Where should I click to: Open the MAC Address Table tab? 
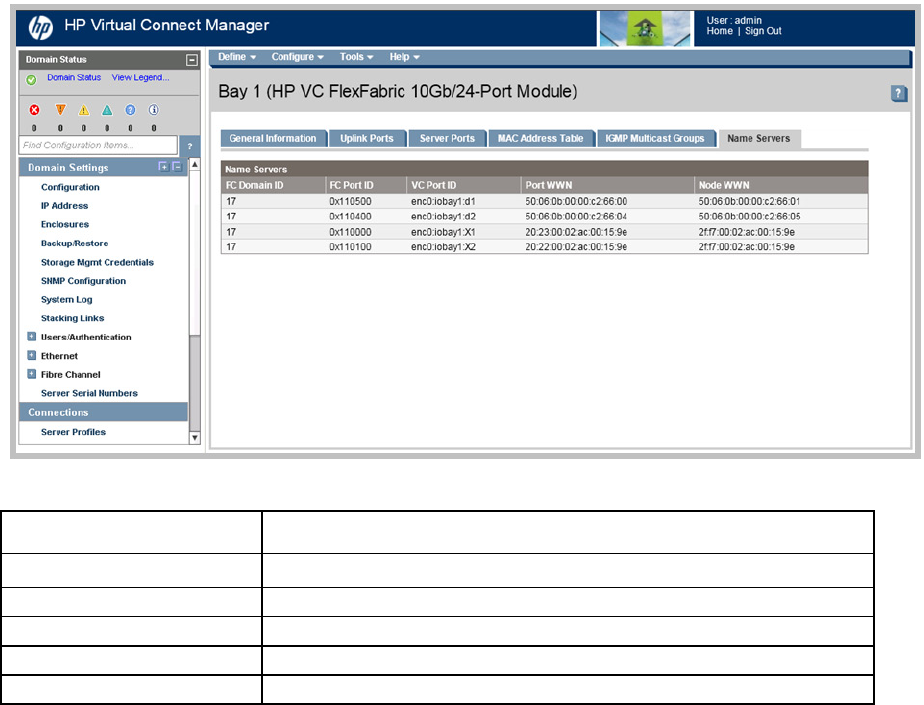(x=541, y=138)
